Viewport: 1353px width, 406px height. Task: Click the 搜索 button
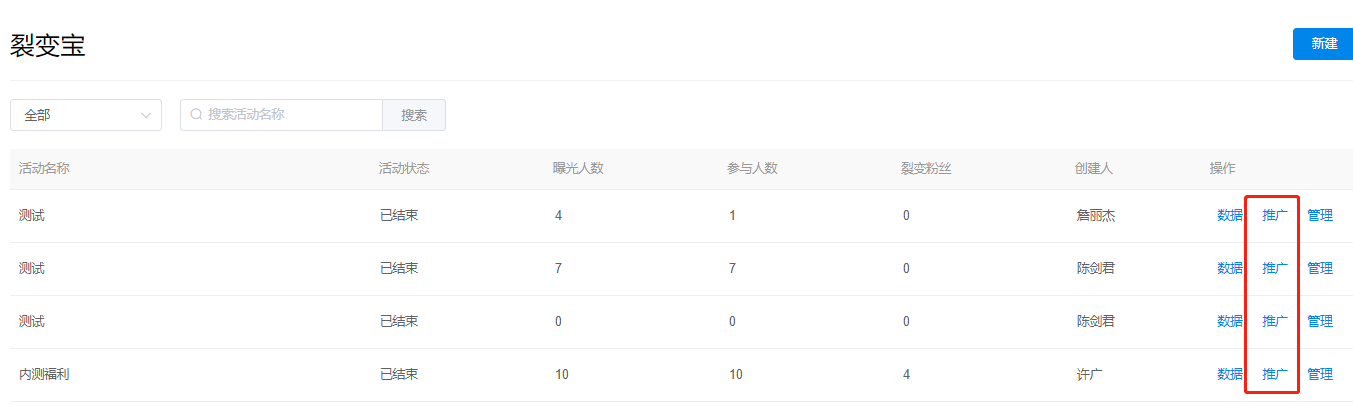[414, 115]
